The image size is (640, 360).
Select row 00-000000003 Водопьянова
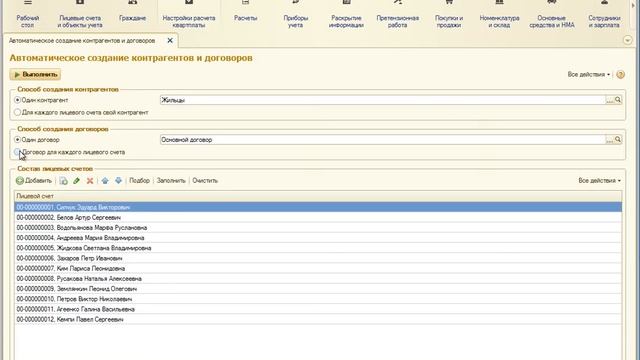pyautogui.click(x=318, y=228)
